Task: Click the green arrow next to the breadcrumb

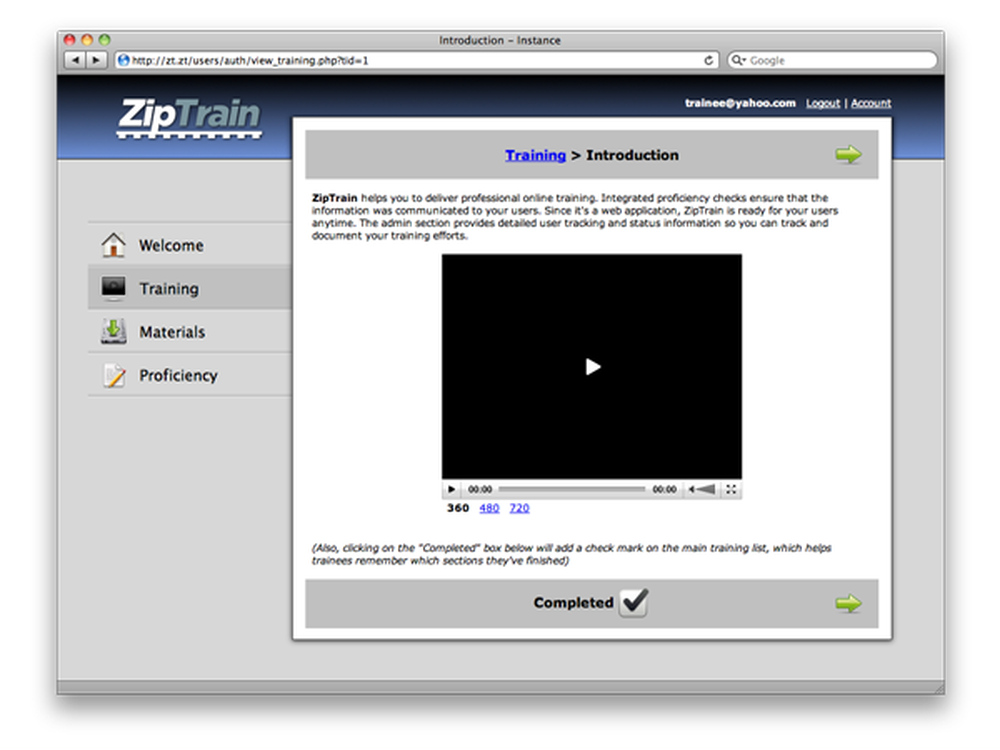Action: click(849, 153)
